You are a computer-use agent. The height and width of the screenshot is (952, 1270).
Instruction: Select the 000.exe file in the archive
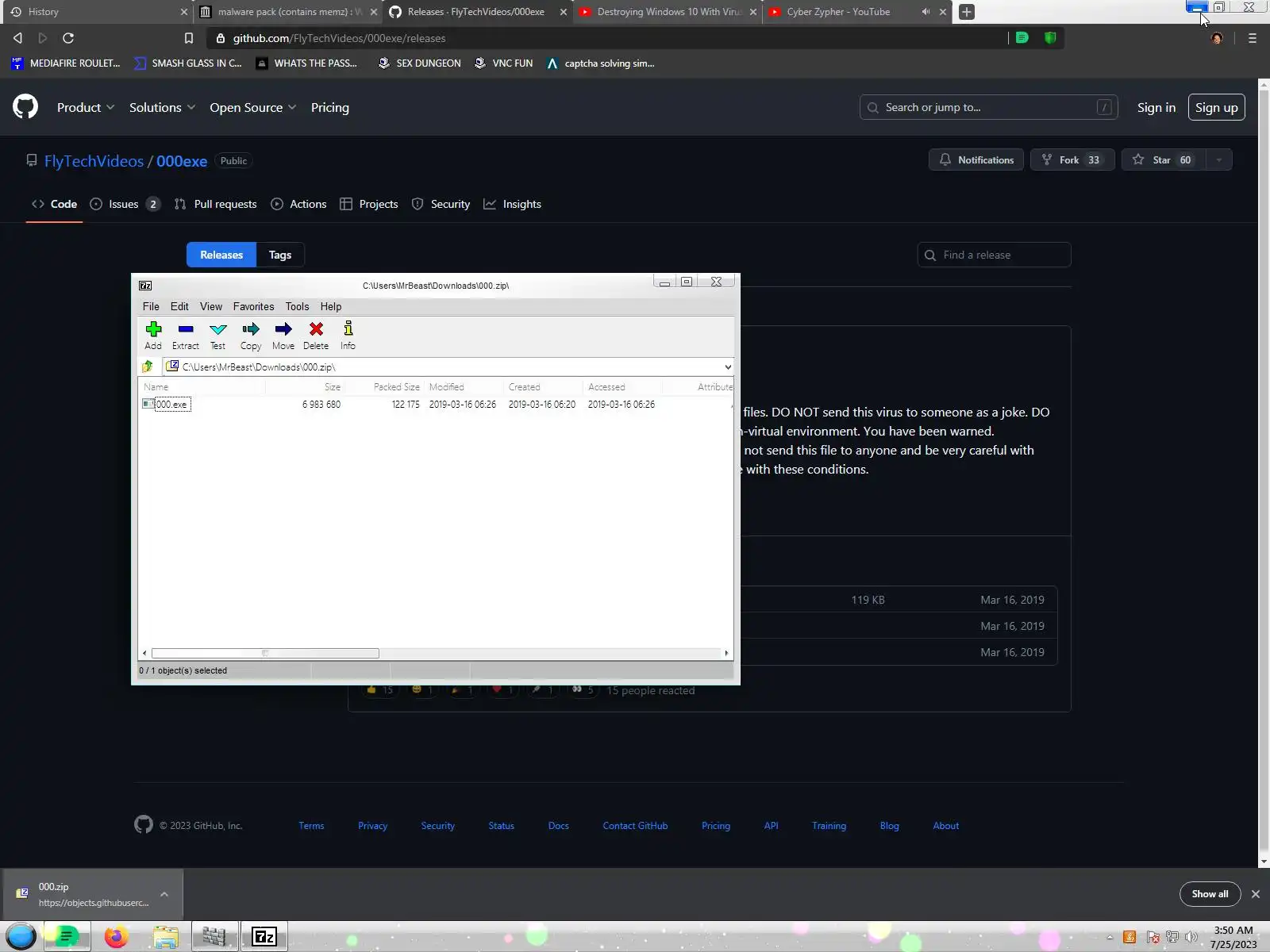tap(171, 405)
